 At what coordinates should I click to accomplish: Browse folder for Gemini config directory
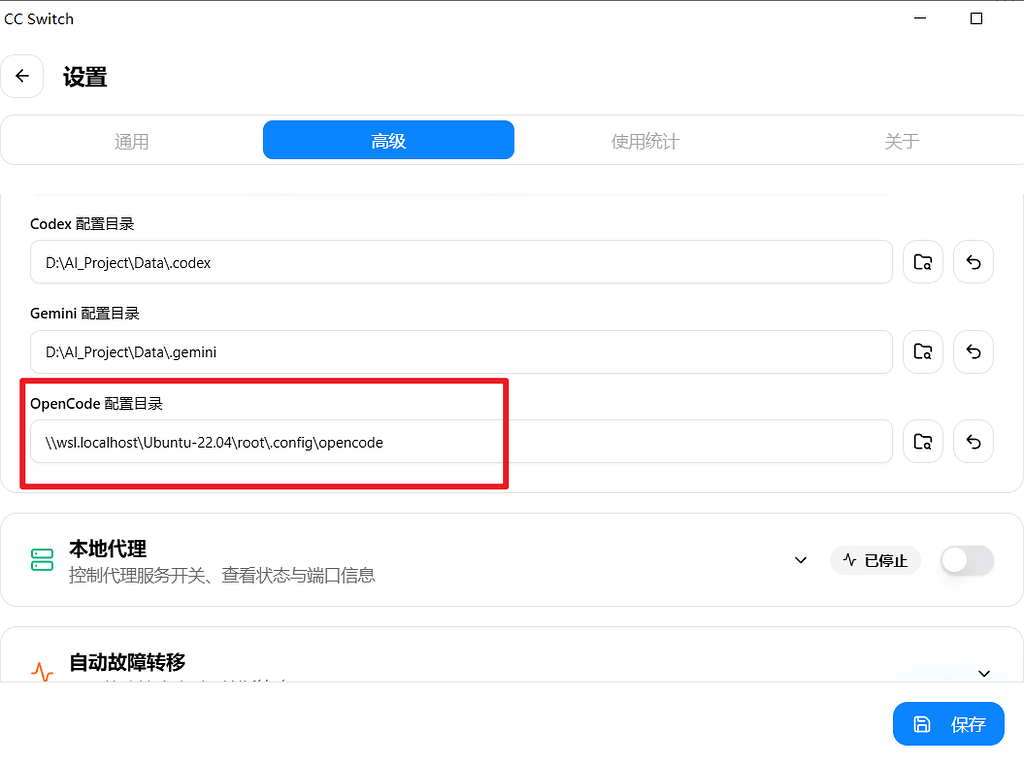(x=923, y=351)
